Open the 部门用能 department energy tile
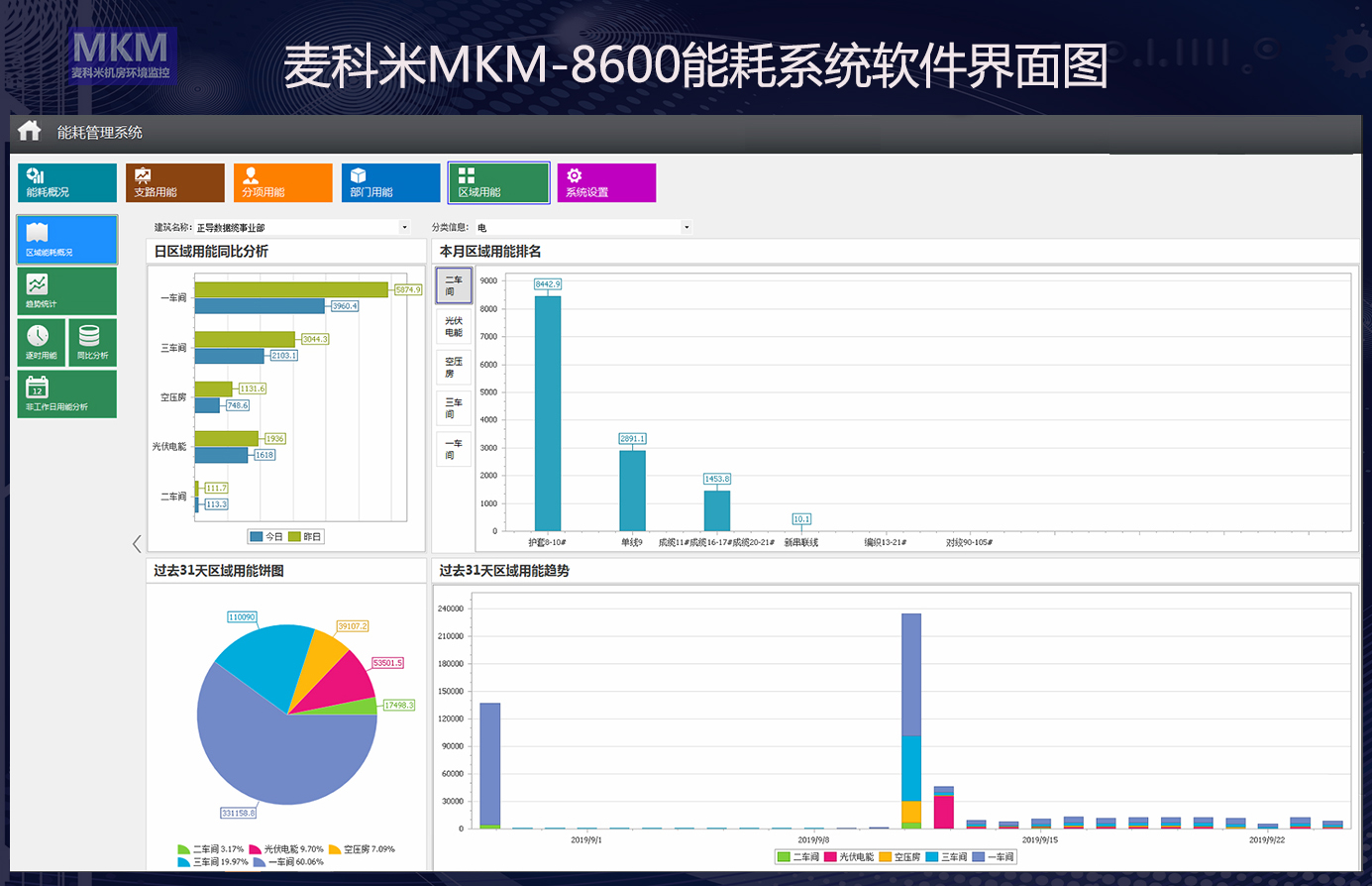This screenshot has height=886, width=1372. 391,183
